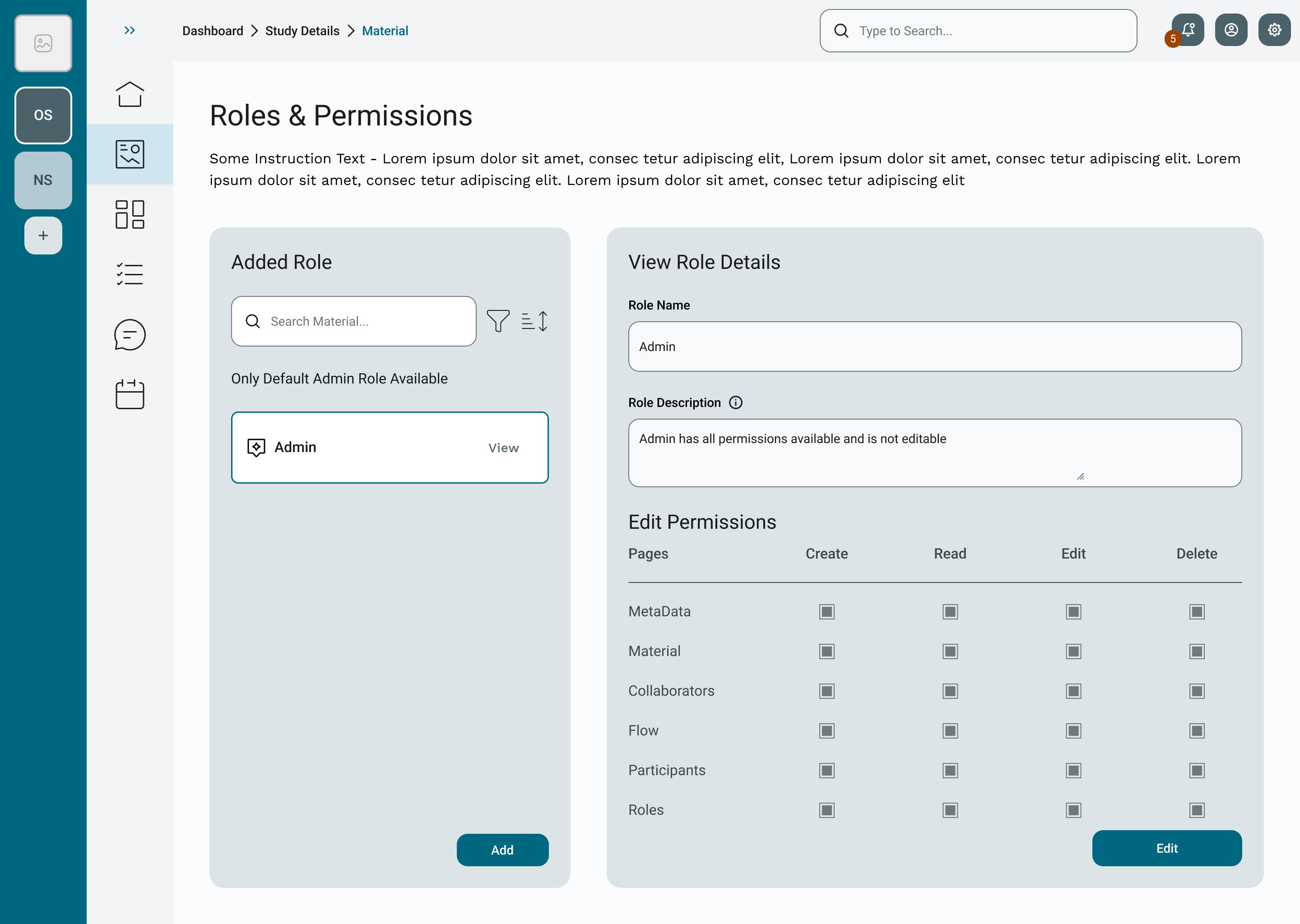Toggle Collaborators Create checkbox
Viewport: 1300px width, 924px height.
point(827,691)
